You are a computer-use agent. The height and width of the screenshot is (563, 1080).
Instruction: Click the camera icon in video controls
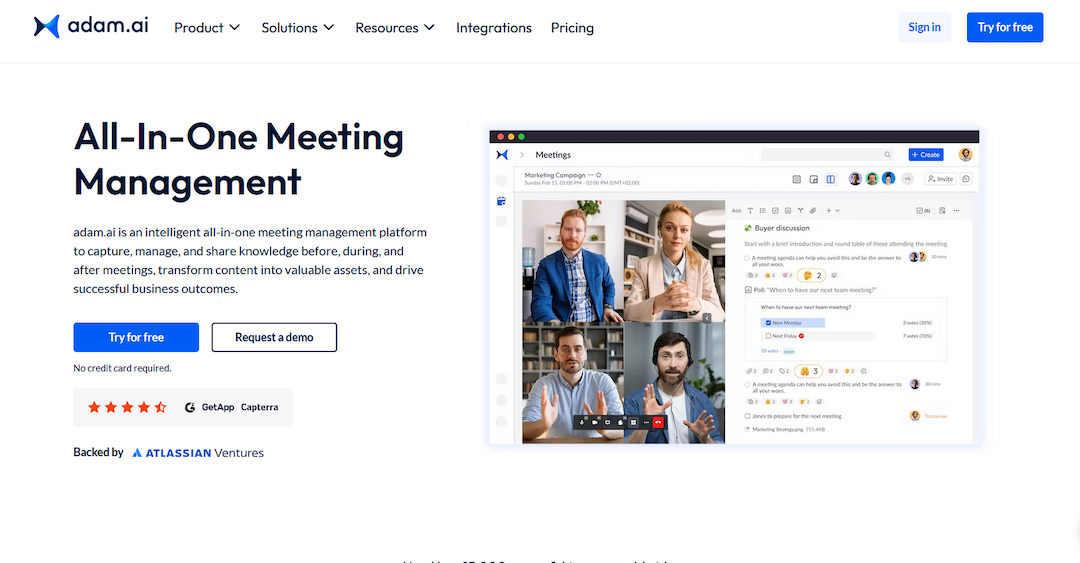[594, 422]
